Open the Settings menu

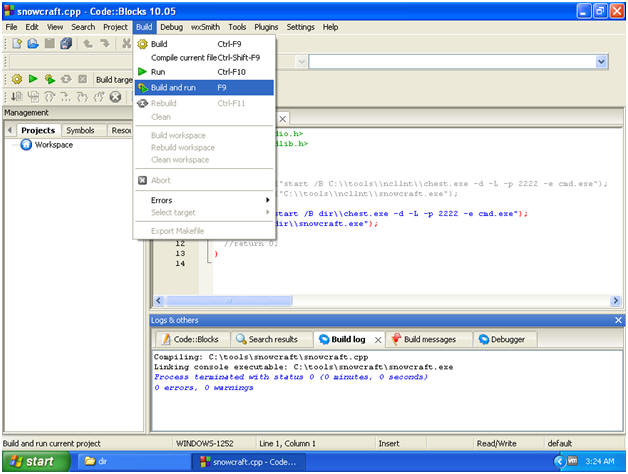[x=300, y=27]
